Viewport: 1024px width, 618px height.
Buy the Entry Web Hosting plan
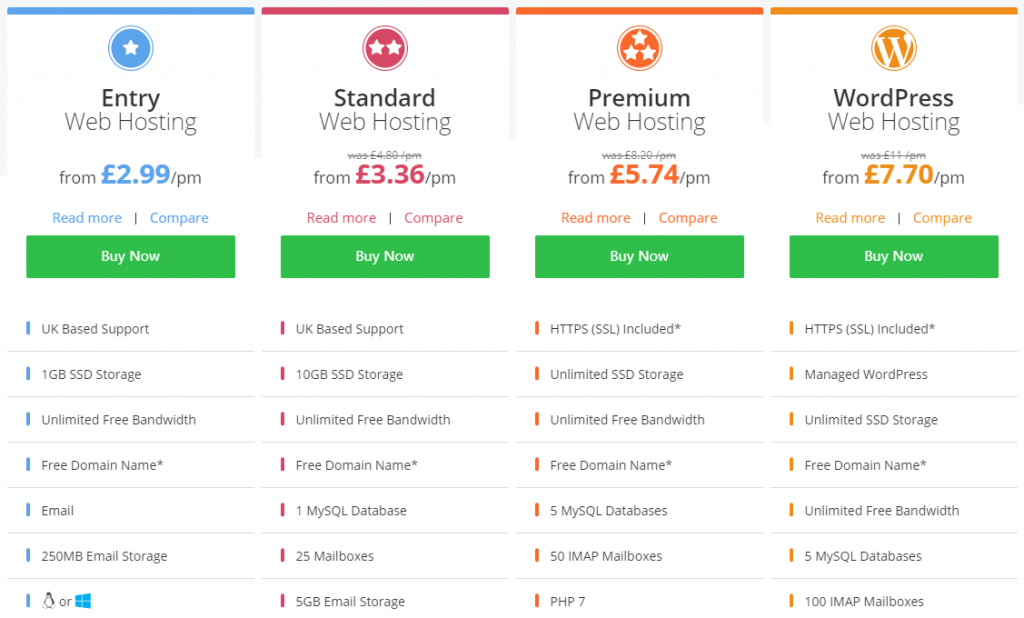[131, 257]
